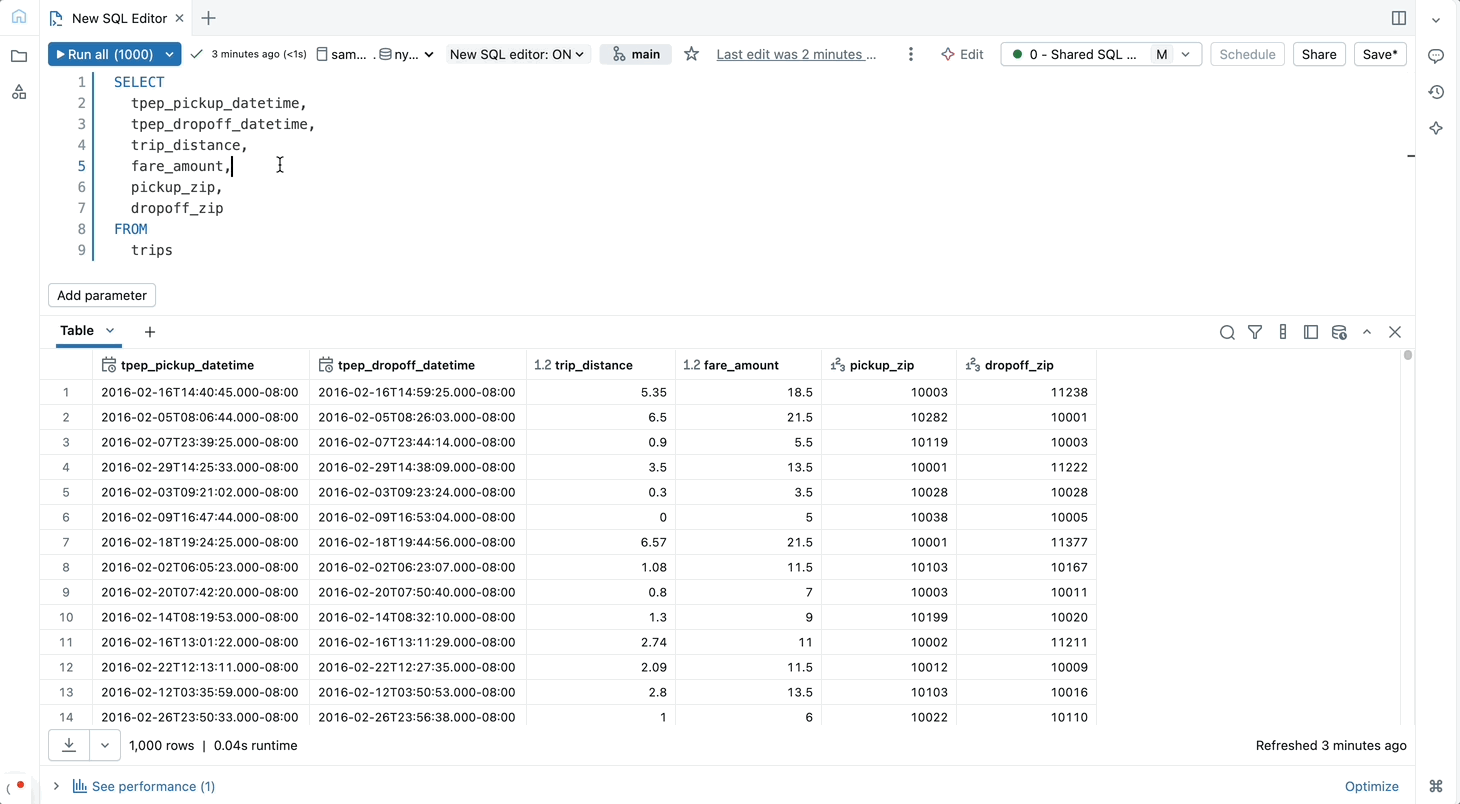The image size is (1460, 804).
Task: Open the kebab menu beside last edit
Action: click(910, 54)
